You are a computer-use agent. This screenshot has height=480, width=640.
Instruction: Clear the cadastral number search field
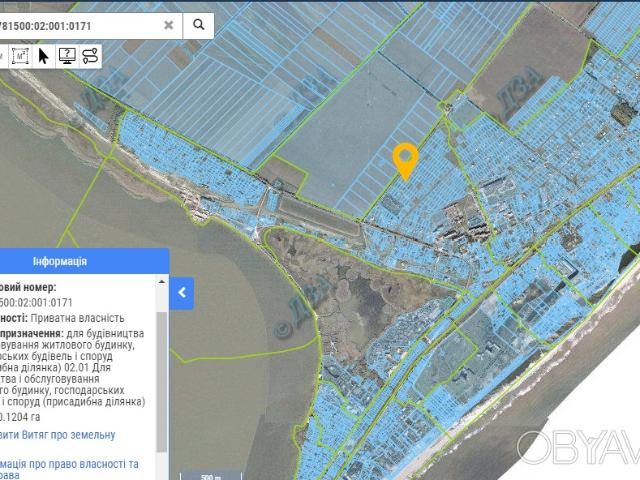point(169,25)
